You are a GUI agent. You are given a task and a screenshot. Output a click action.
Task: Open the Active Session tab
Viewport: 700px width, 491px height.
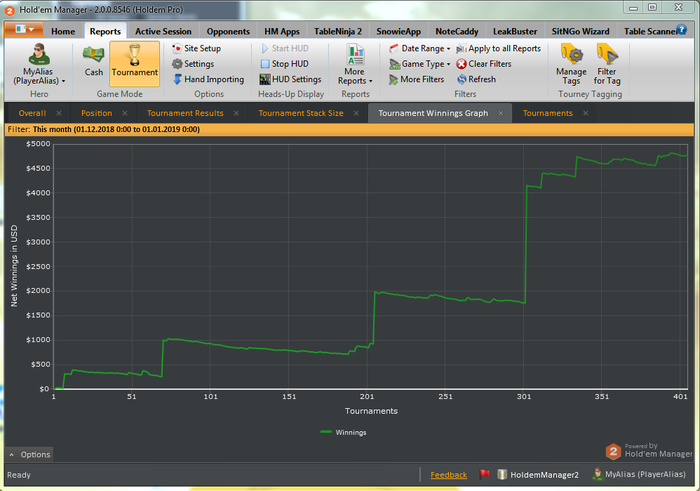click(163, 31)
